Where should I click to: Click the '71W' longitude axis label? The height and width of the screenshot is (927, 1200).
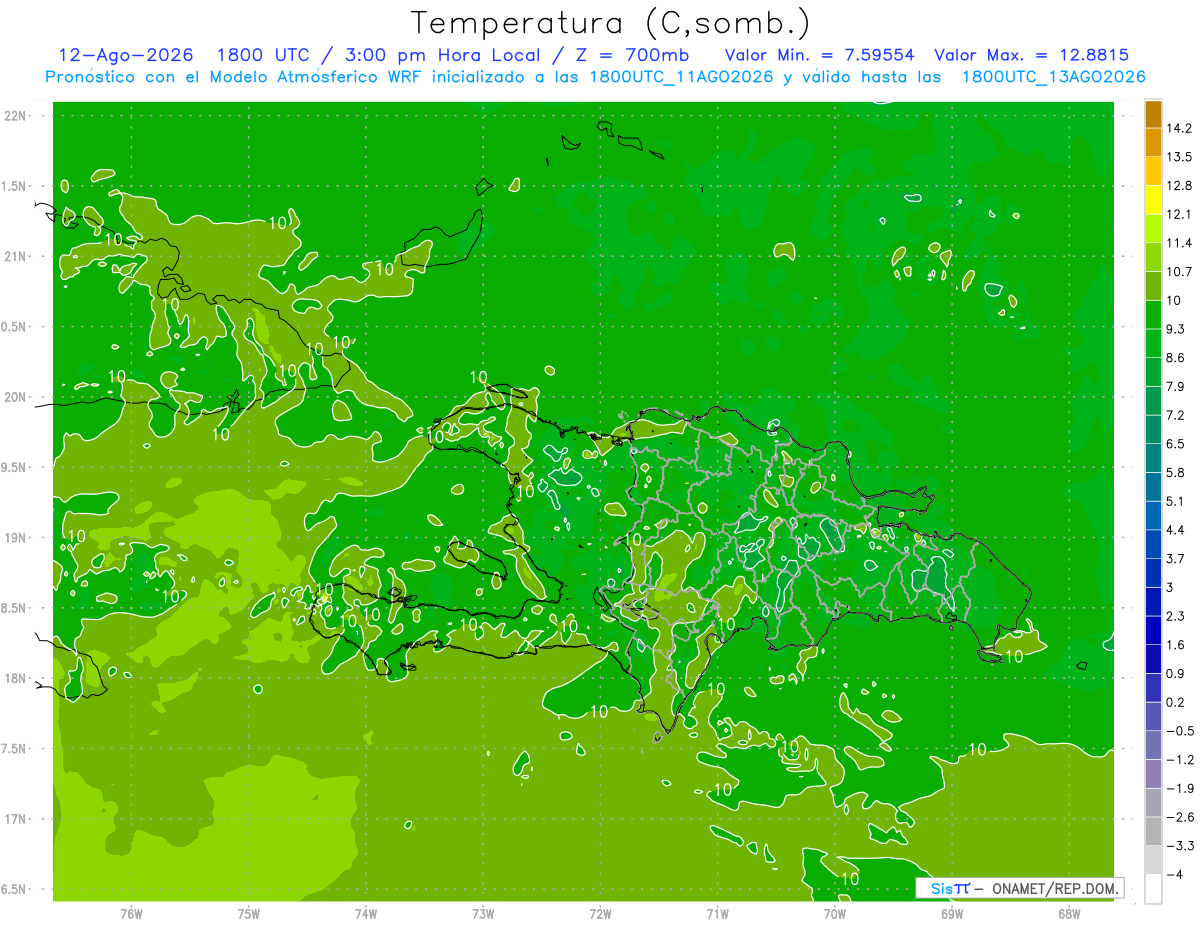(x=717, y=914)
